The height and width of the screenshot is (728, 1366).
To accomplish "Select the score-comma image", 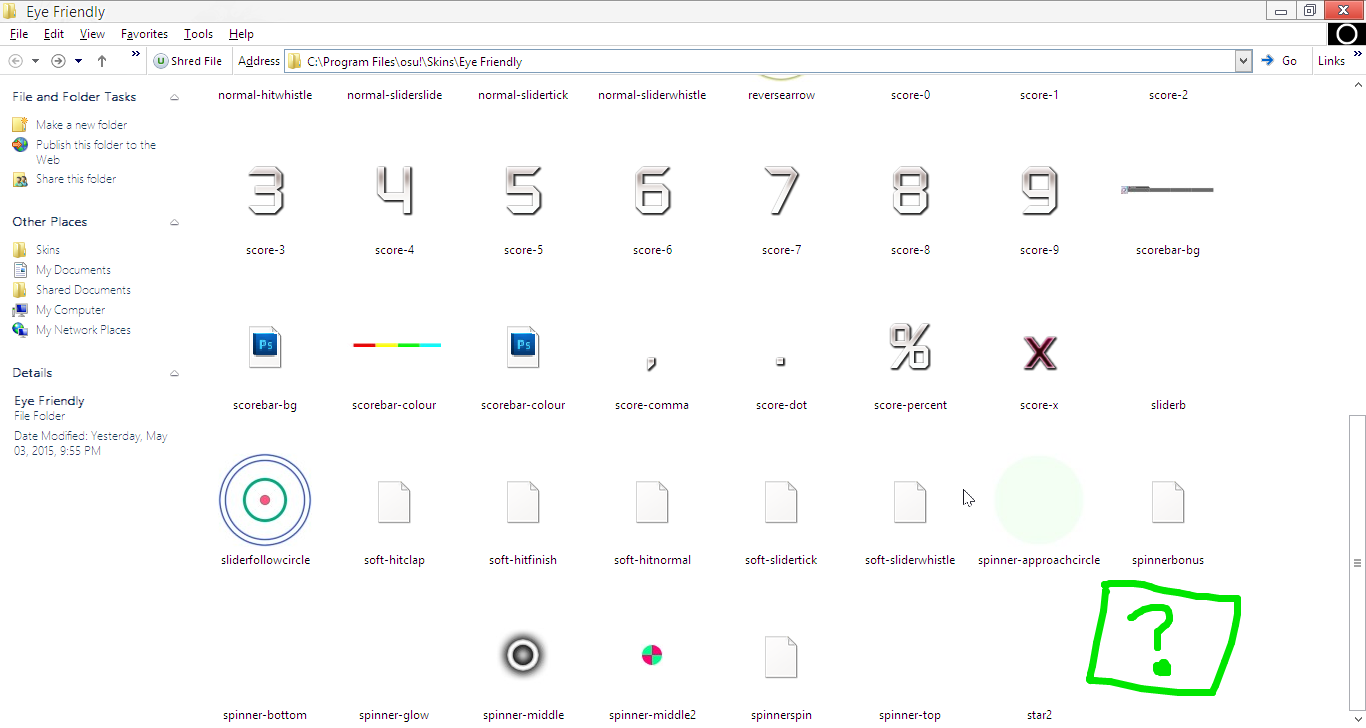I will [x=652, y=362].
